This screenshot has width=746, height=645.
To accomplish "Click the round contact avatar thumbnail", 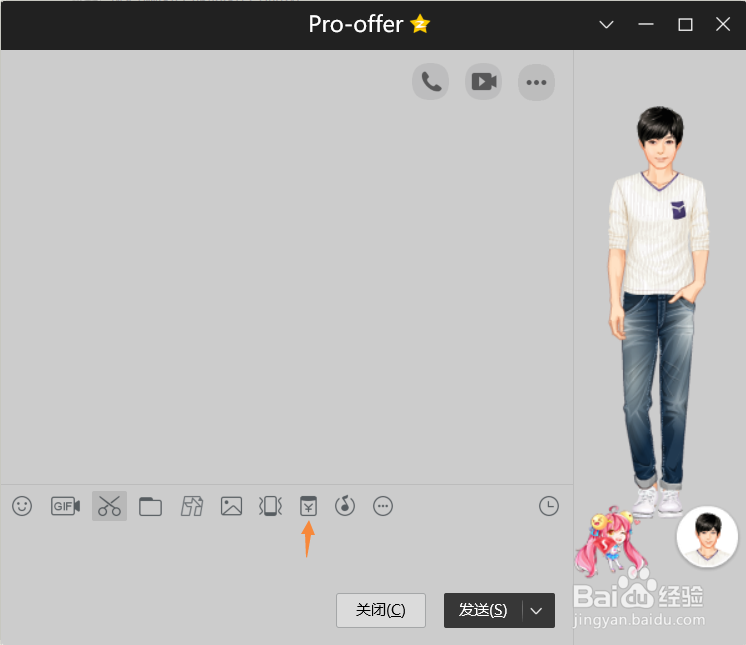I will [x=707, y=537].
